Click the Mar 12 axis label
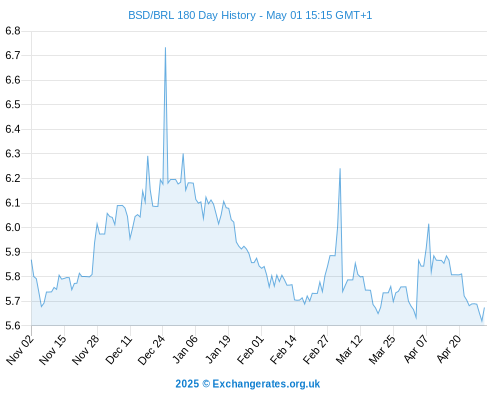The height and width of the screenshot is (400, 495). coord(349,349)
